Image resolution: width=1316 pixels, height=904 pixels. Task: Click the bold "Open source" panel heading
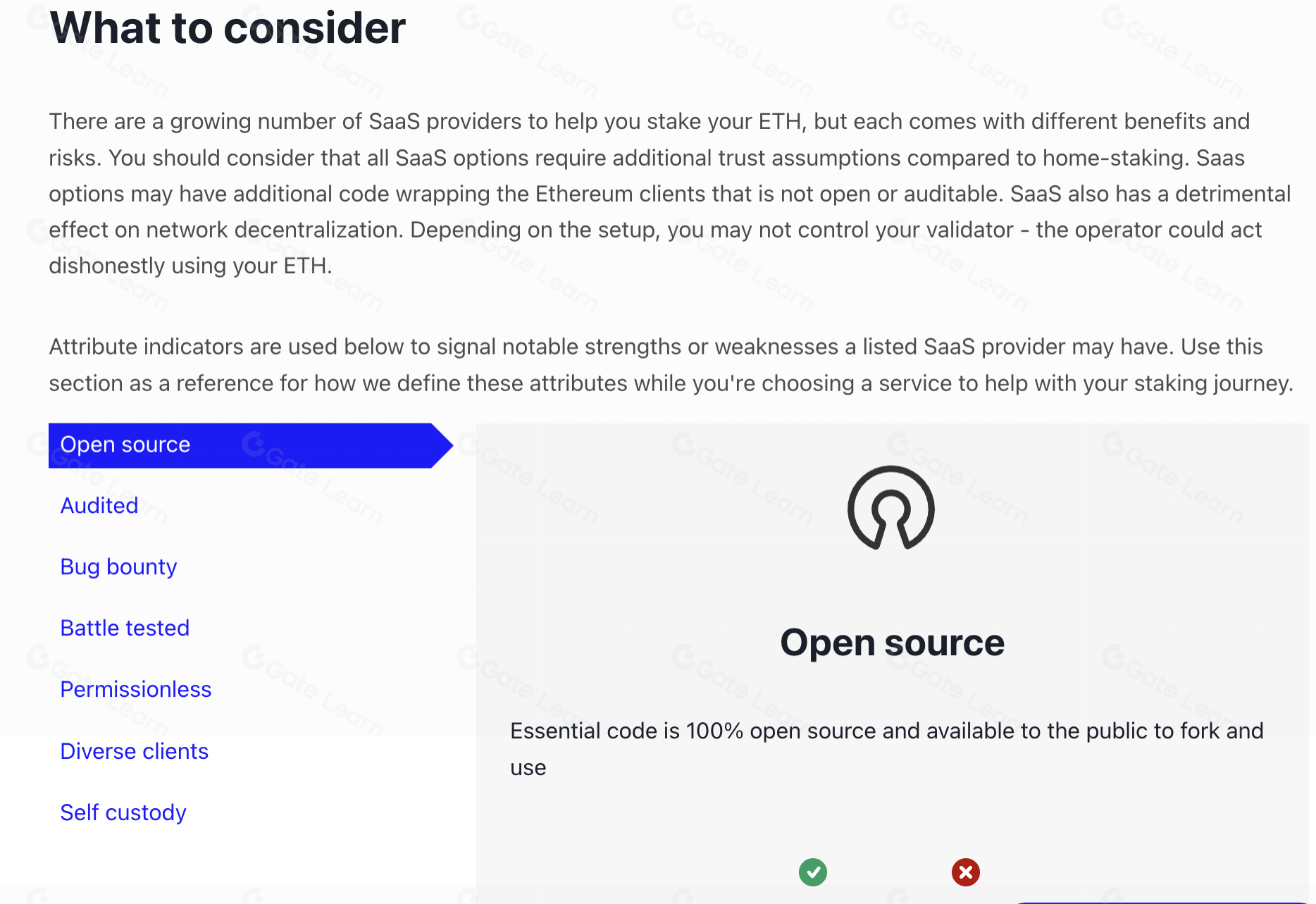892,643
